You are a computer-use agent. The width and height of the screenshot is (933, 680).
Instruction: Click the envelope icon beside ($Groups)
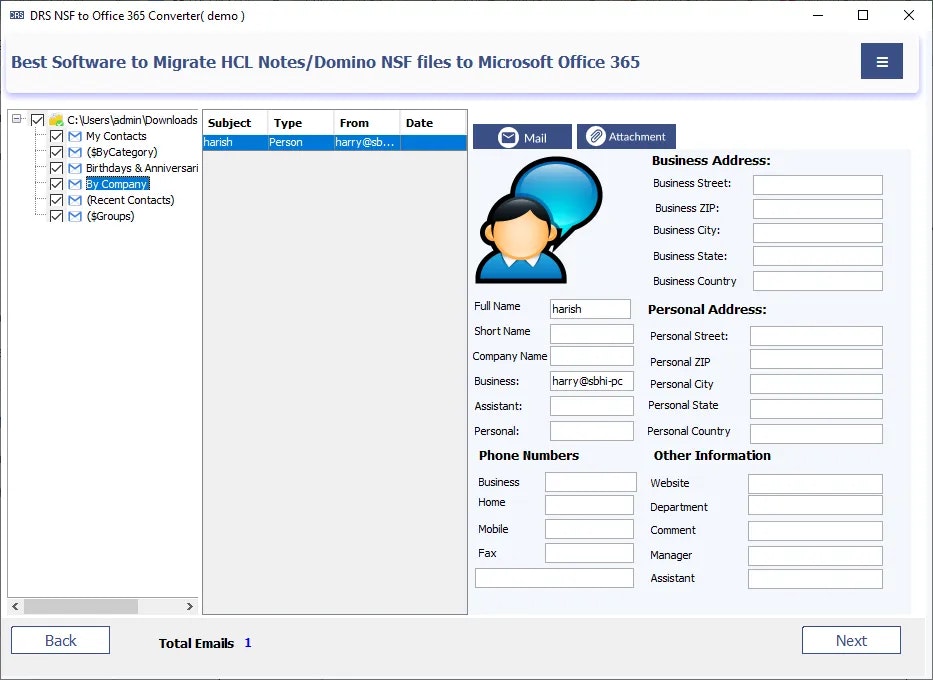tap(74, 215)
